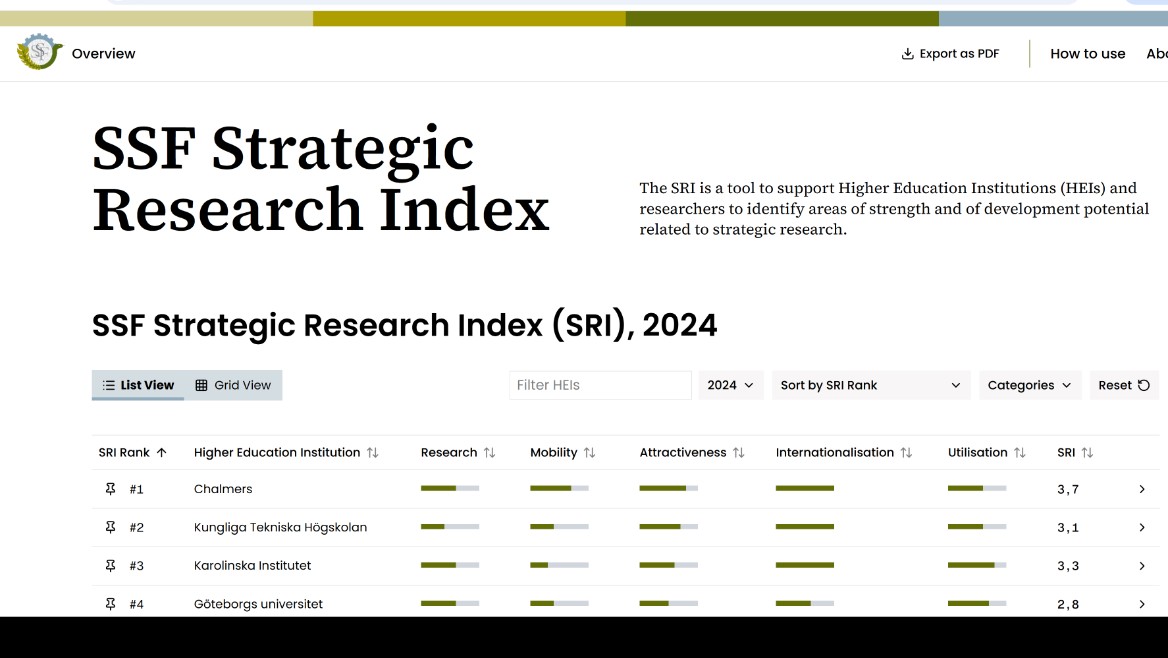The image size is (1168, 658).
Task: Click the SSF logo icon
Action: pos(39,52)
